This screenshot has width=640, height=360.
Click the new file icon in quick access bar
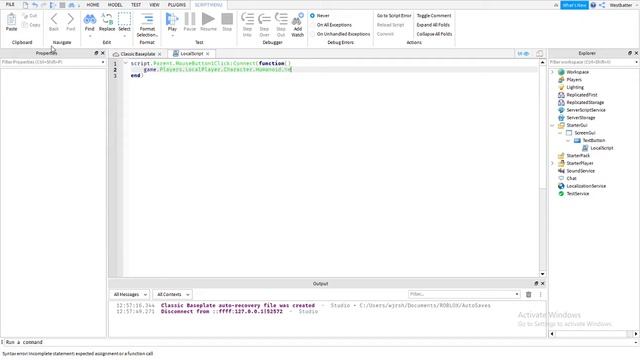25,5
